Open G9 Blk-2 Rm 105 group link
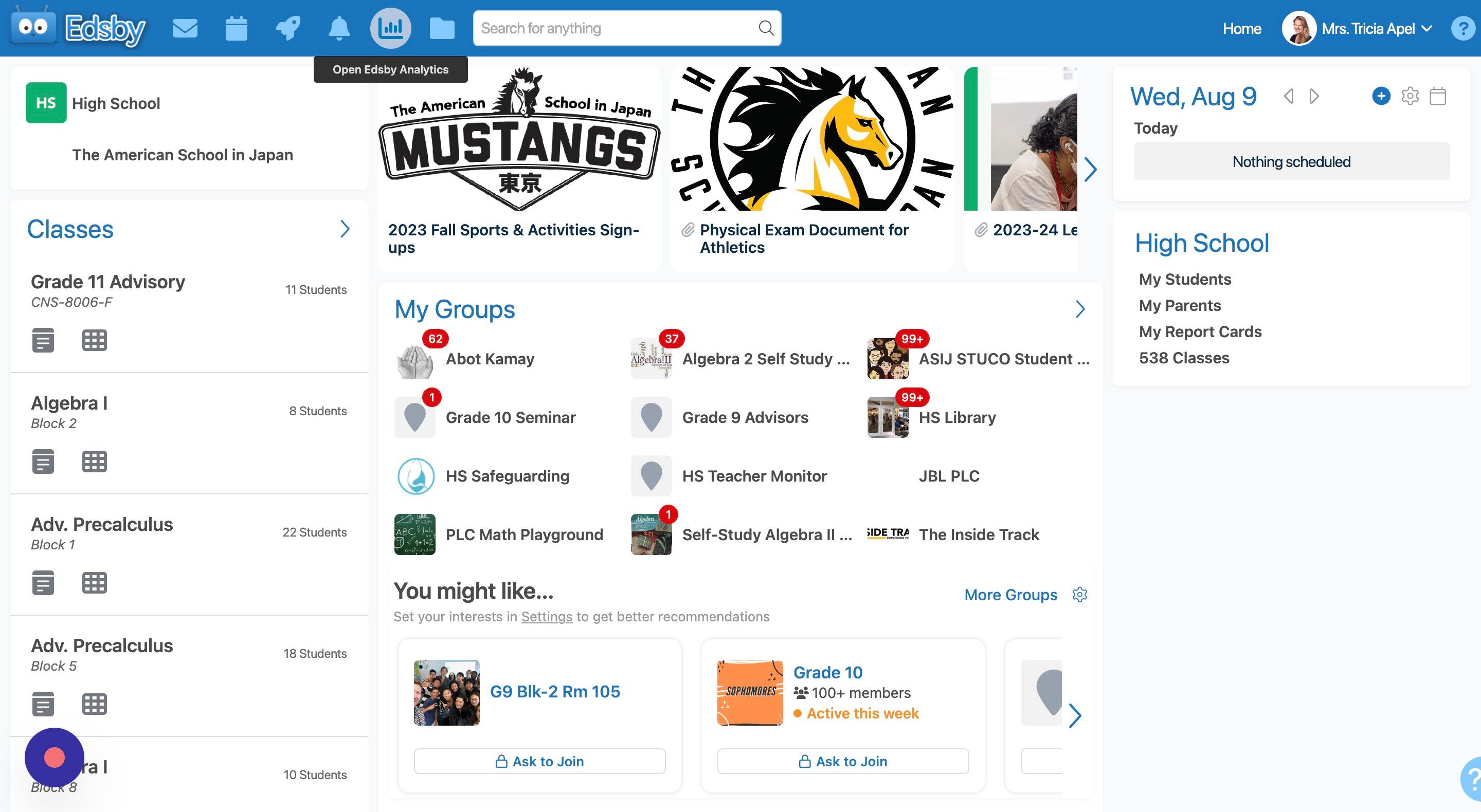1481x812 pixels. [555, 691]
